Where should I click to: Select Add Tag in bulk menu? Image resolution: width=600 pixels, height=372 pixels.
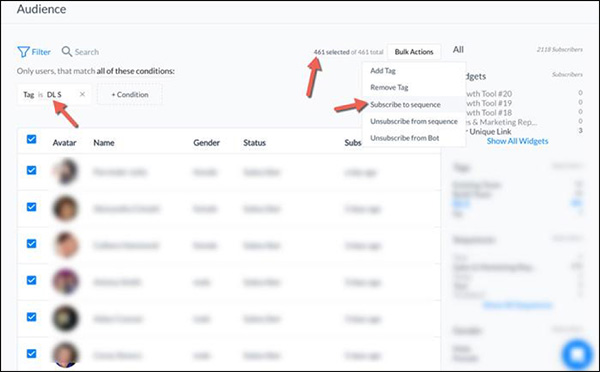pyautogui.click(x=383, y=71)
